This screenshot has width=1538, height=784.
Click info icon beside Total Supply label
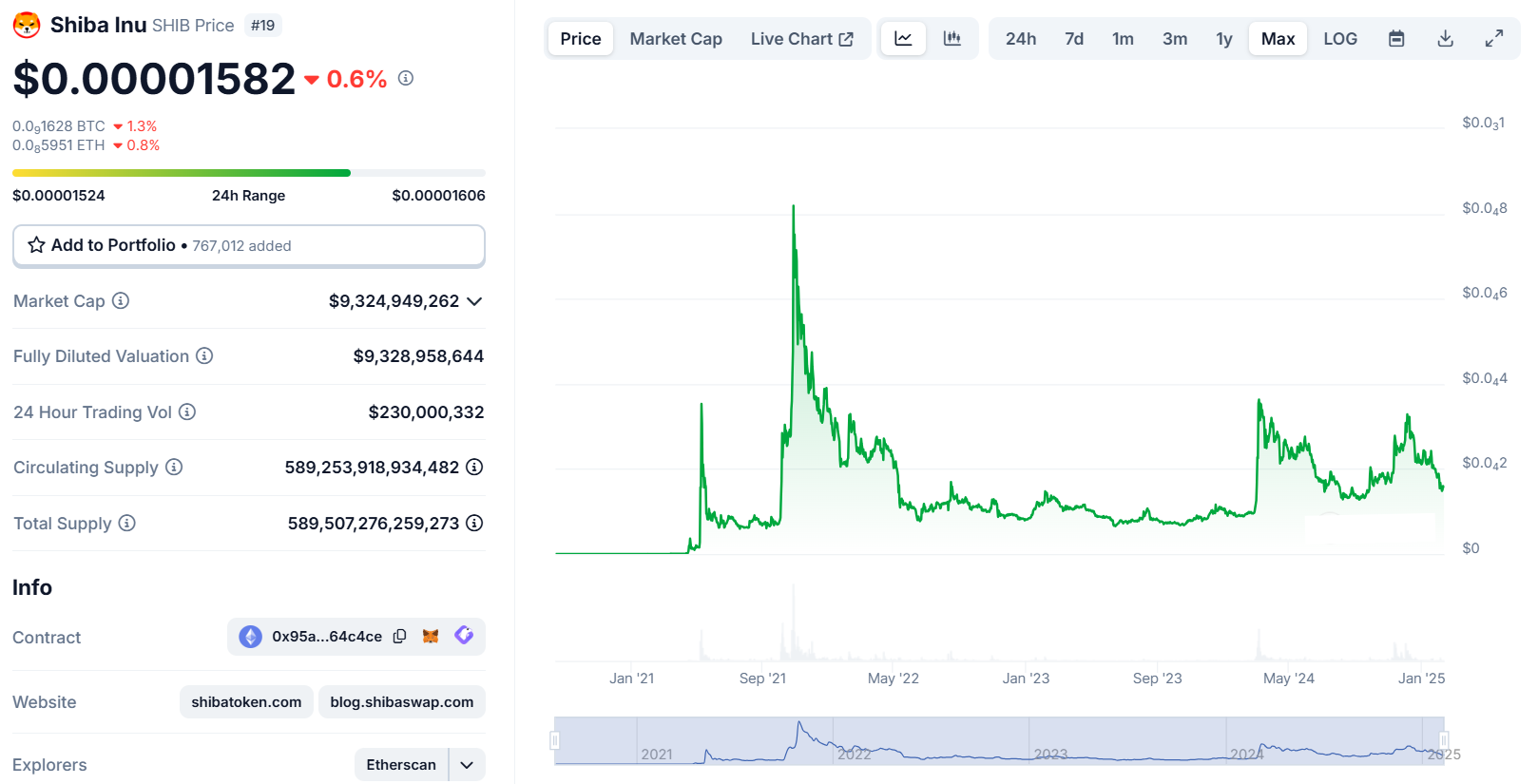tap(127, 523)
